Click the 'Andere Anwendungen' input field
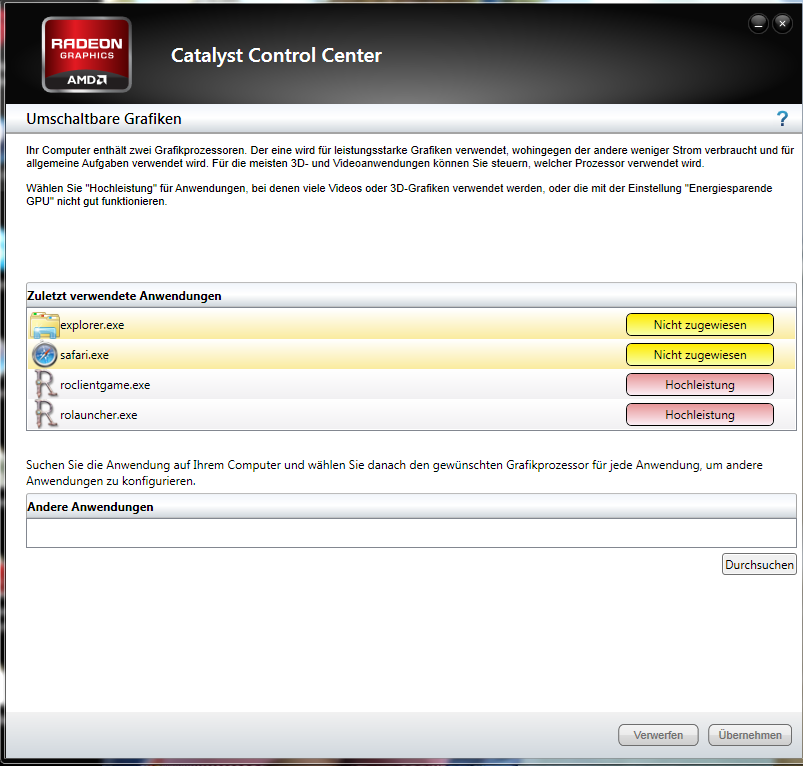Screen dimensions: 803x766 [x=411, y=533]
